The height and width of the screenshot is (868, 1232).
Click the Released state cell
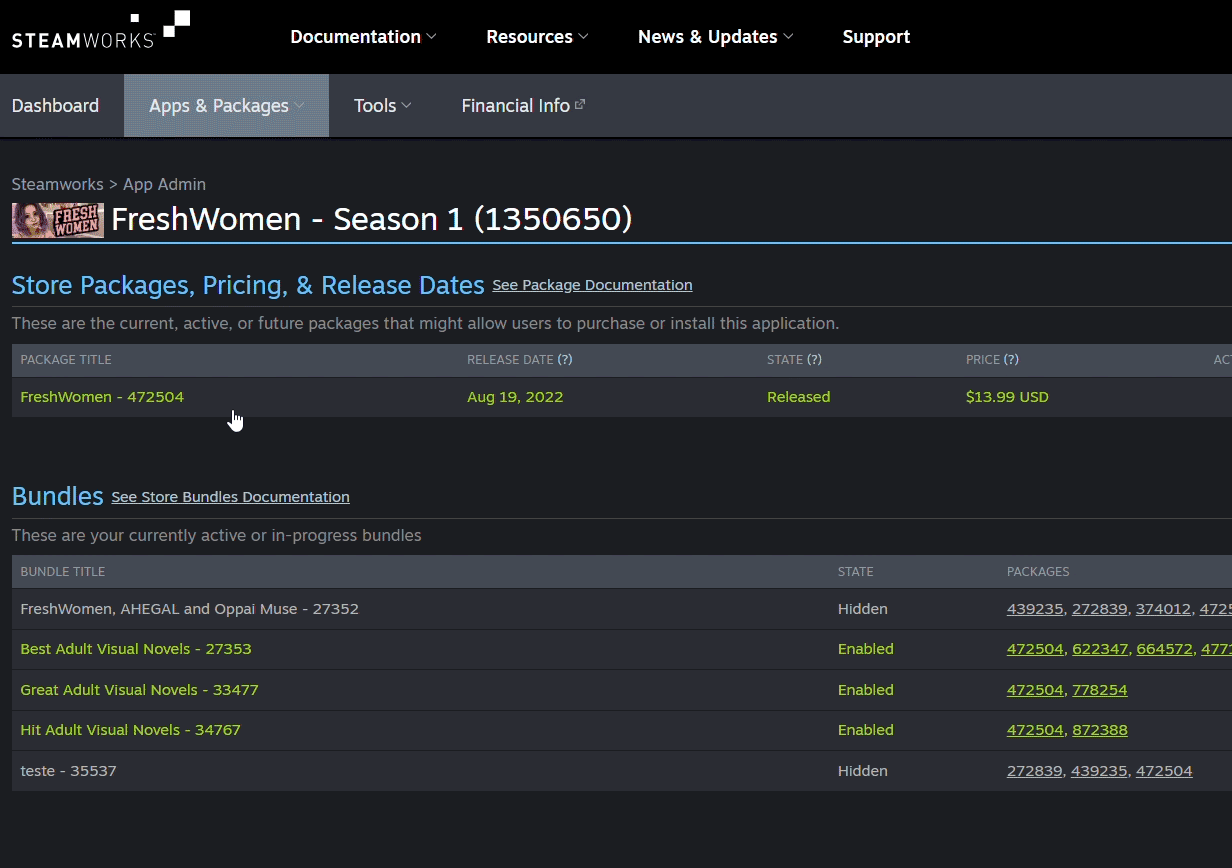[798, 397]
